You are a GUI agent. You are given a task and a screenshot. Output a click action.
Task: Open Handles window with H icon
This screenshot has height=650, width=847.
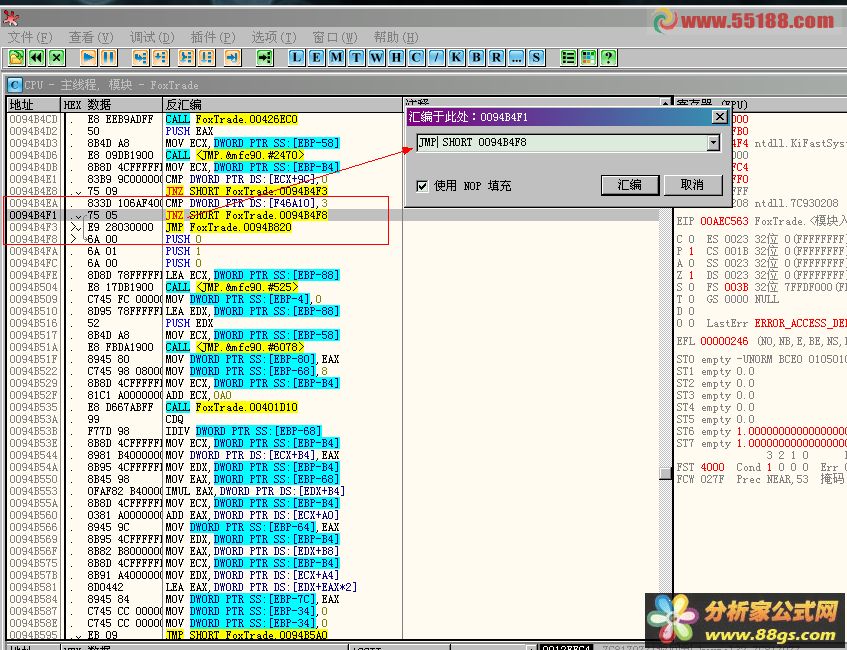(x=396, y=57)
